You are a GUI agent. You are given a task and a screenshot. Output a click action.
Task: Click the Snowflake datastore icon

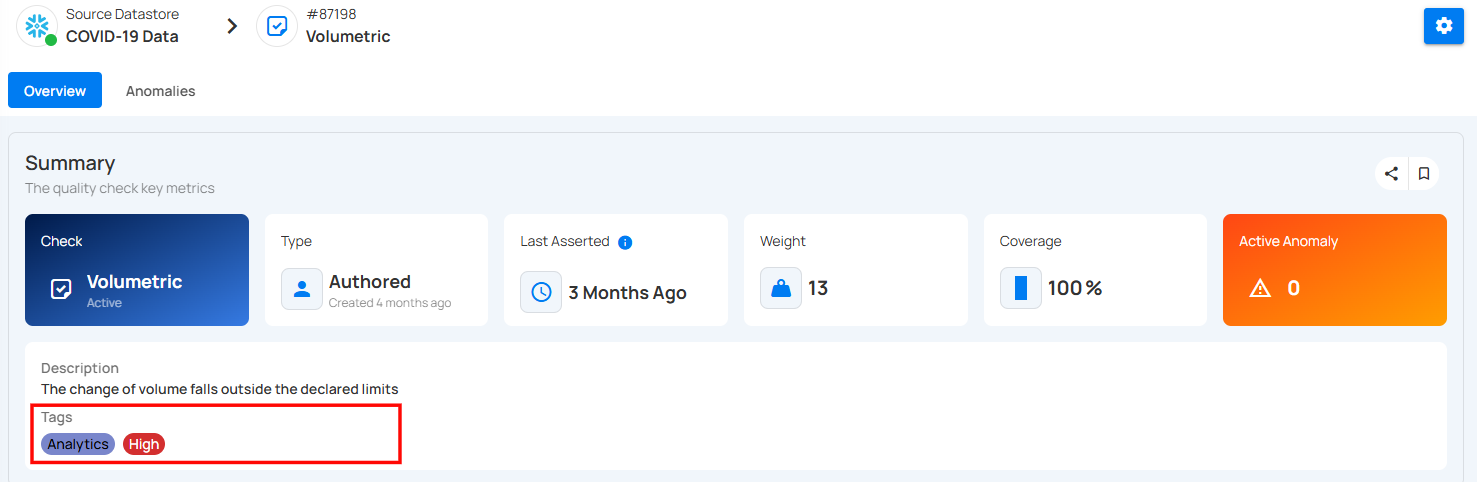(37, 26)
